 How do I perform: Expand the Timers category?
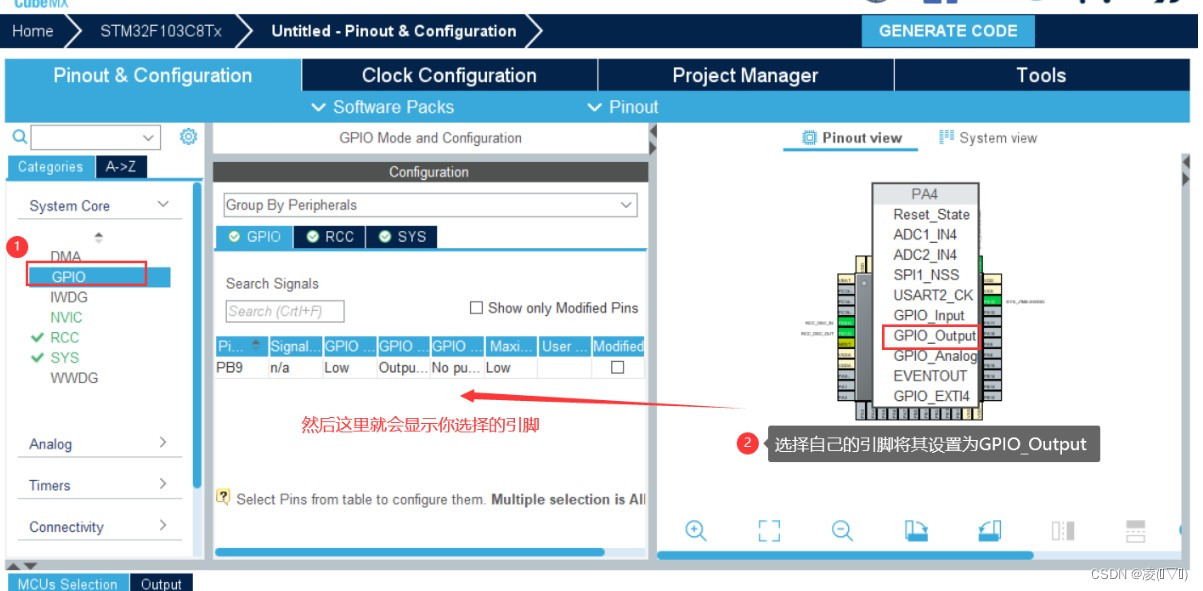click(x=163, y=484)
